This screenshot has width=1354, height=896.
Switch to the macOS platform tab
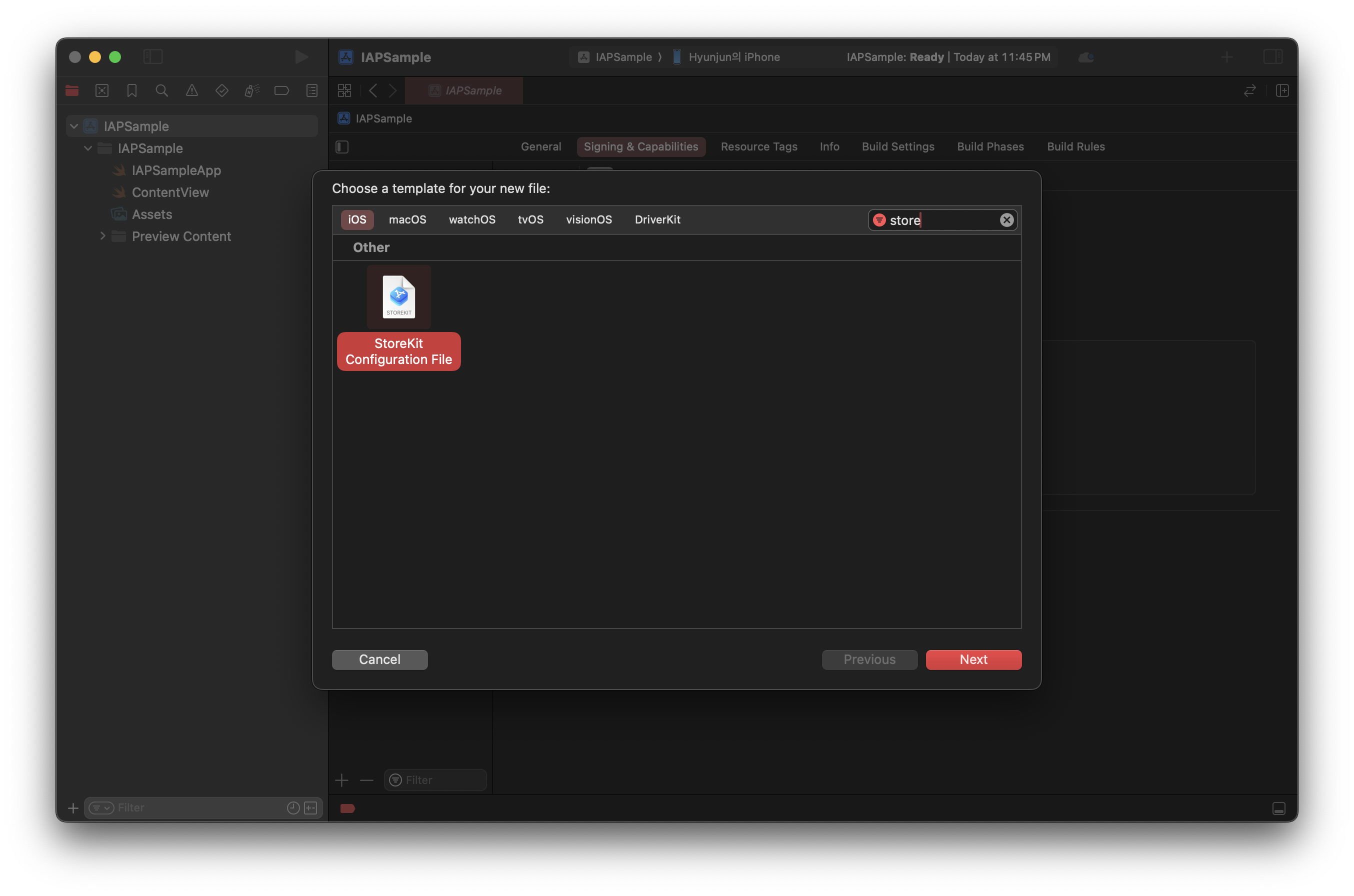(x=407, y=219)
